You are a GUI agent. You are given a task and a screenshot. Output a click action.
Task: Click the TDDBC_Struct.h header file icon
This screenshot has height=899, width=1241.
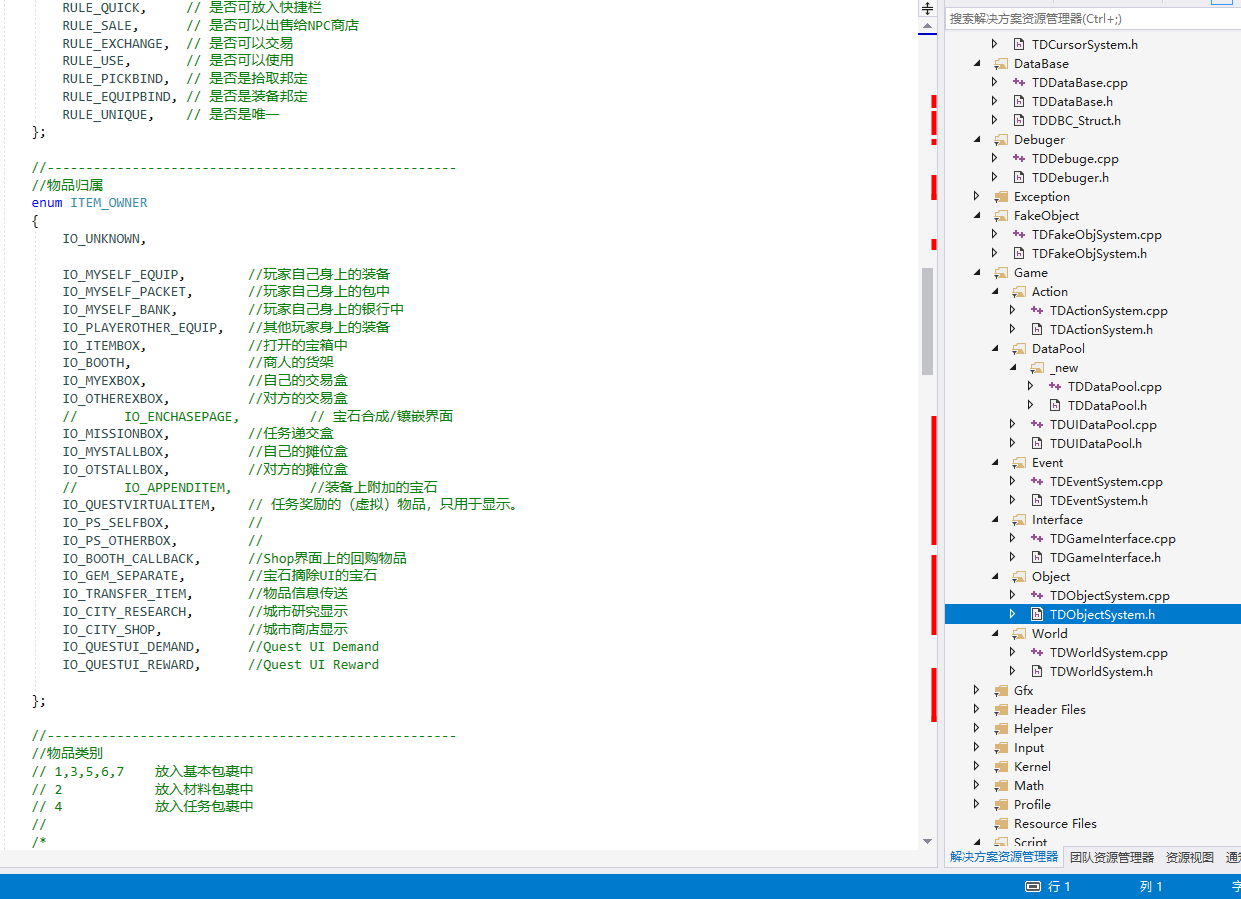1019,121
